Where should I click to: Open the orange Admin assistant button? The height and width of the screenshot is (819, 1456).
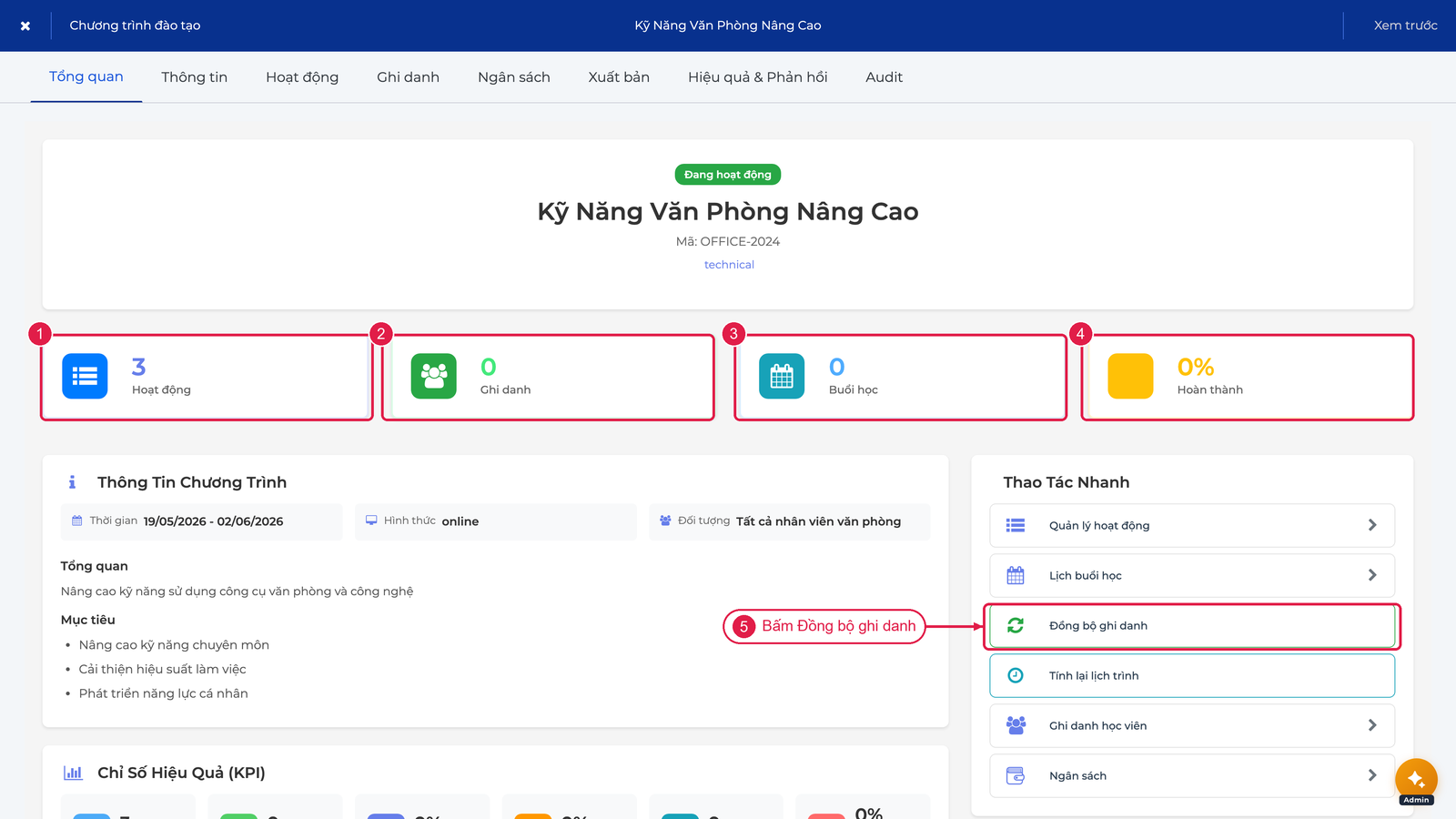click(x=1416, y=780)
